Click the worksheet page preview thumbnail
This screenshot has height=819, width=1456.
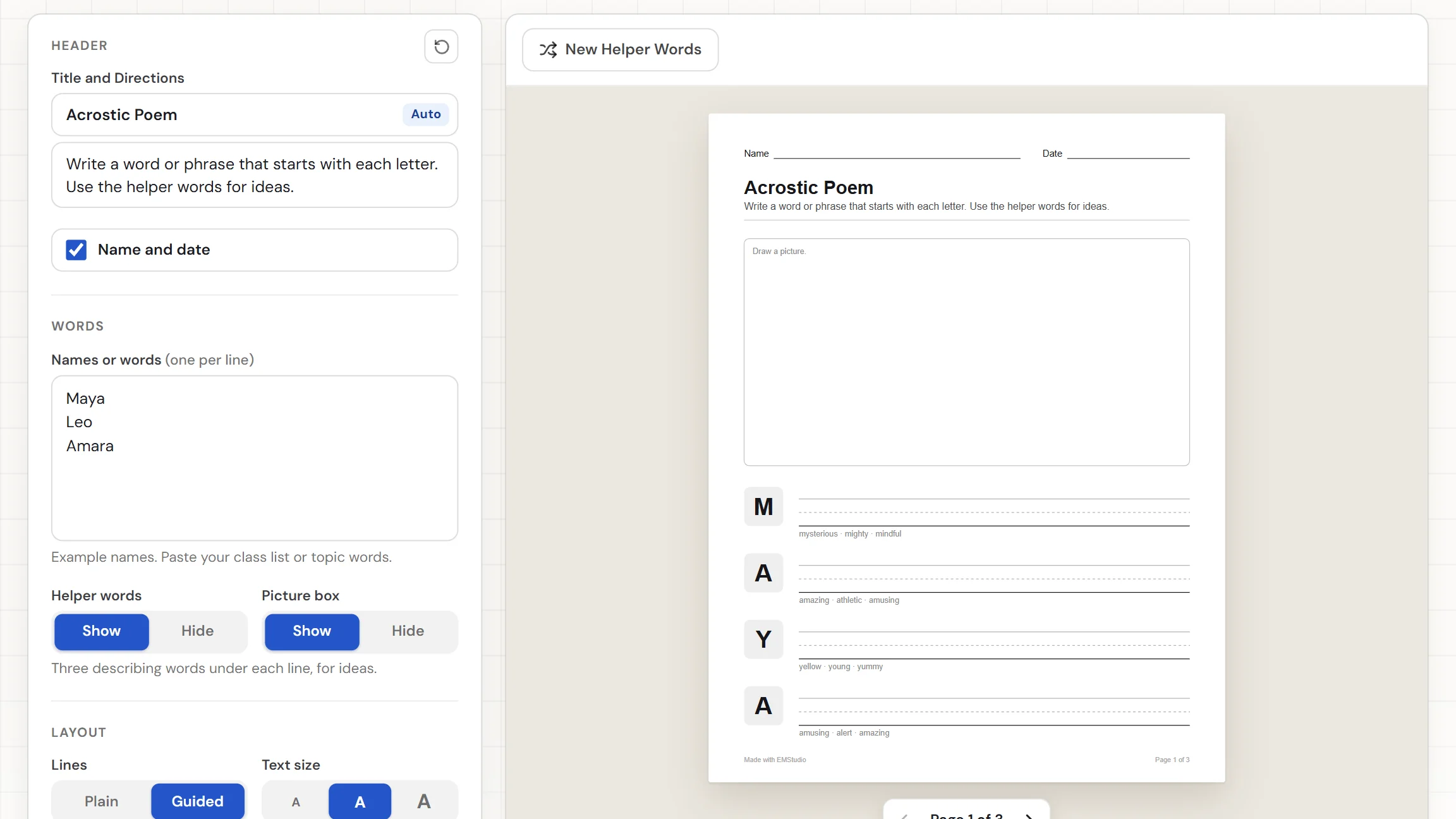tap(966, 448)
